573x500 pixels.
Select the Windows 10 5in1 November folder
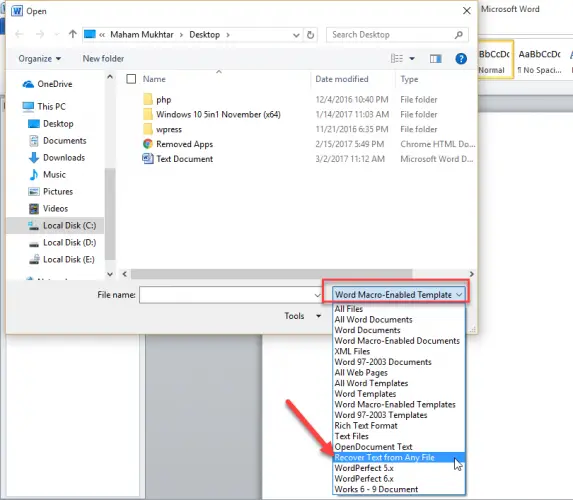(218, 114)
